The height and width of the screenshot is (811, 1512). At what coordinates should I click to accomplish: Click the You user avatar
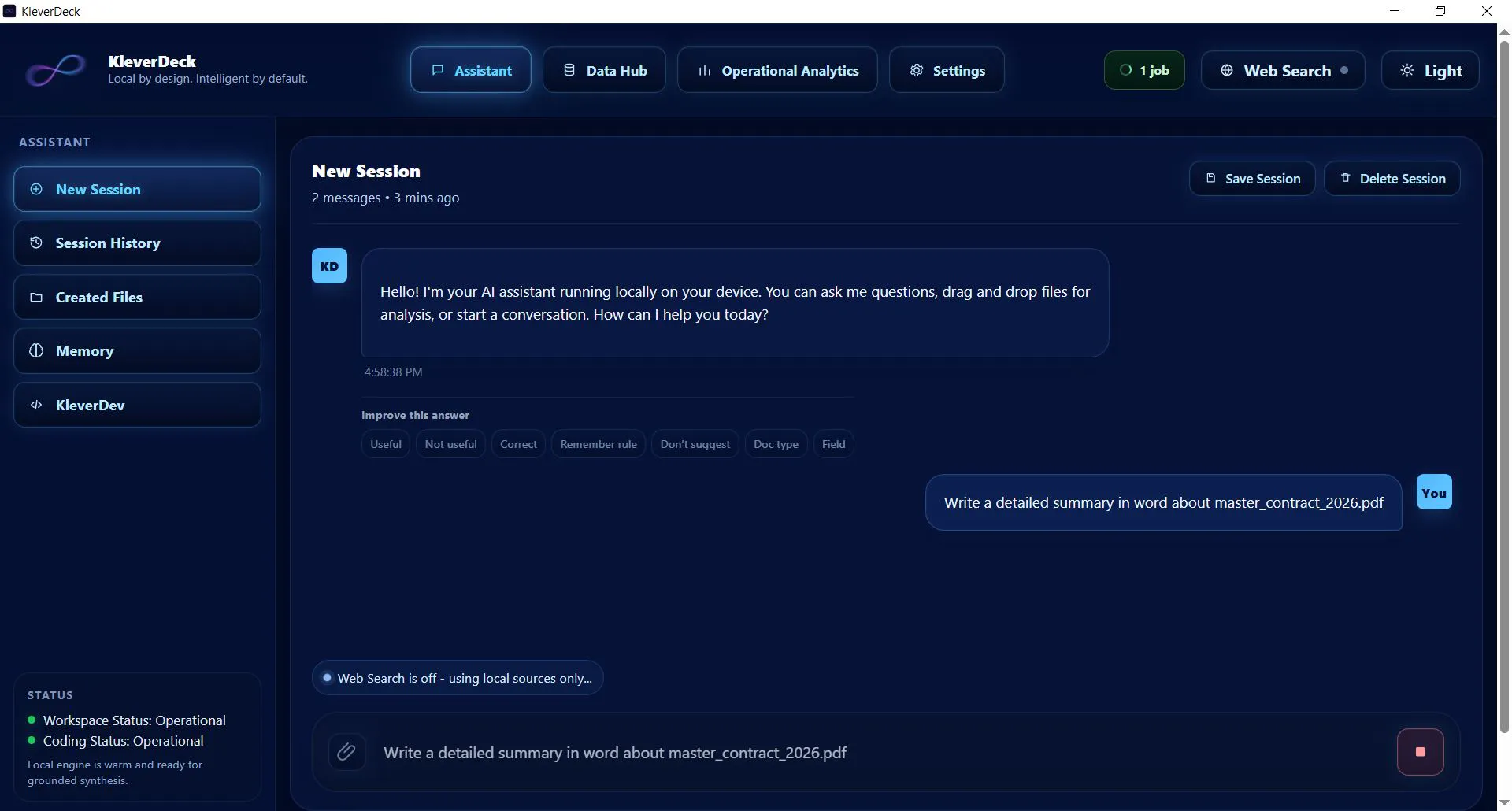click(x=1434, y=492)
